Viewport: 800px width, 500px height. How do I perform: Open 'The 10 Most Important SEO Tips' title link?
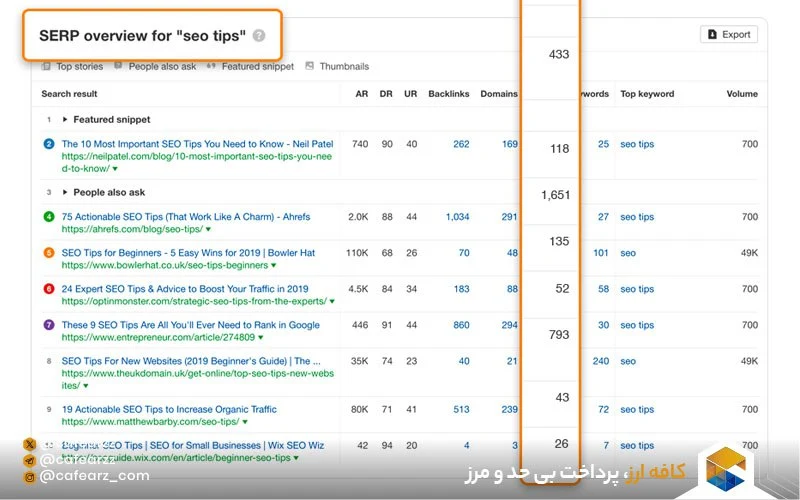[x=197, y=144]
